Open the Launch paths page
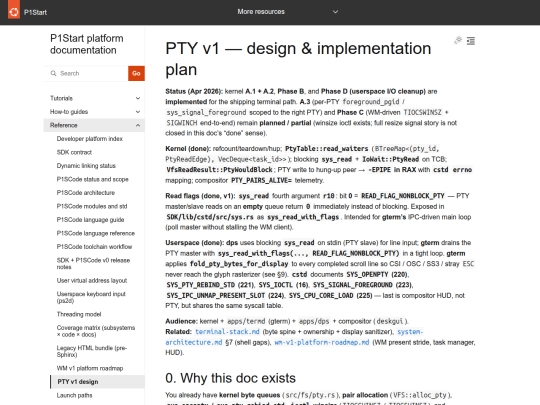 tap(74, 395)
